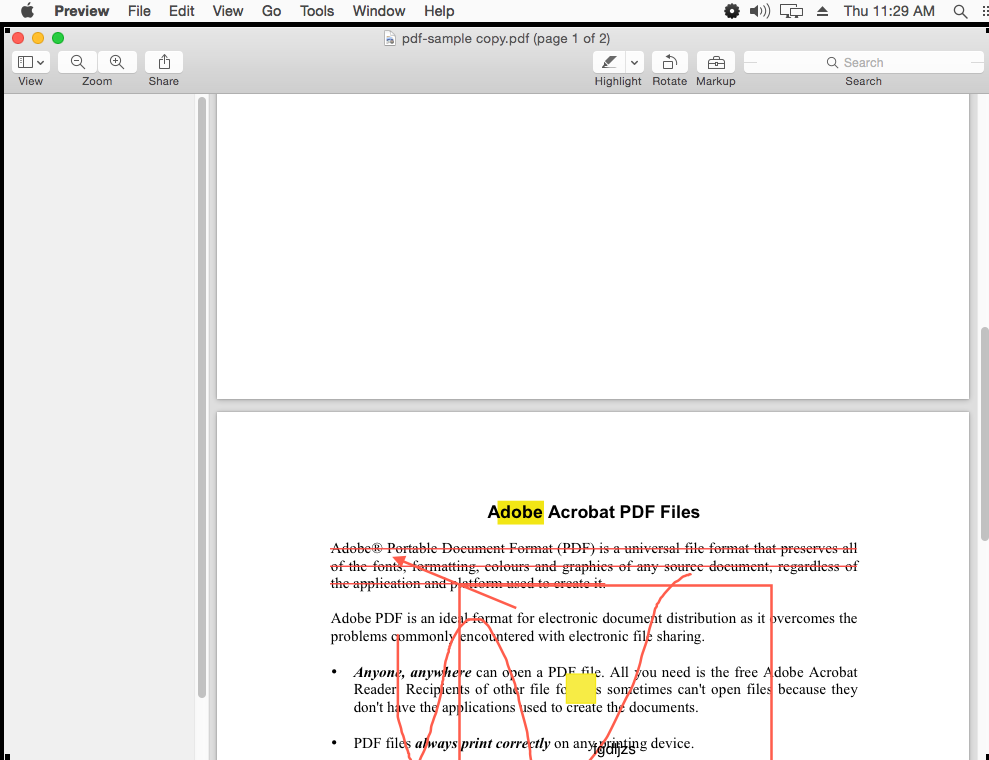The width and height of the screenshot is (989, 760).
Task: Expand the Highlight style dropdown arrow
Action: (x=635, y=62)
